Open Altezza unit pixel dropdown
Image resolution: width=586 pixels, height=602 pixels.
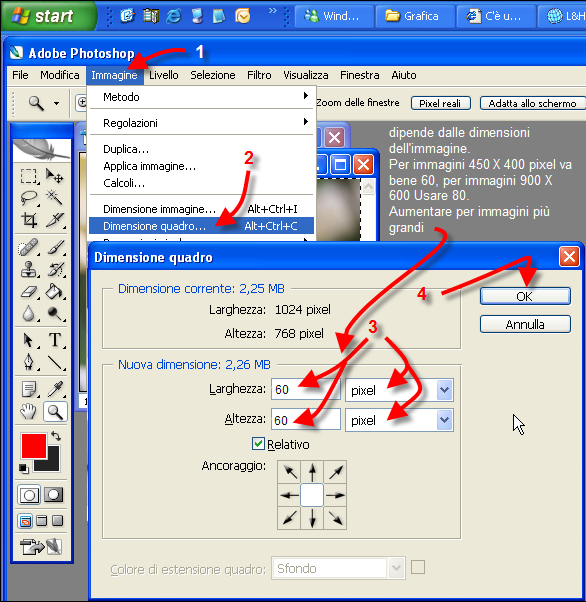pyautogui.click(x=444, y=420)
